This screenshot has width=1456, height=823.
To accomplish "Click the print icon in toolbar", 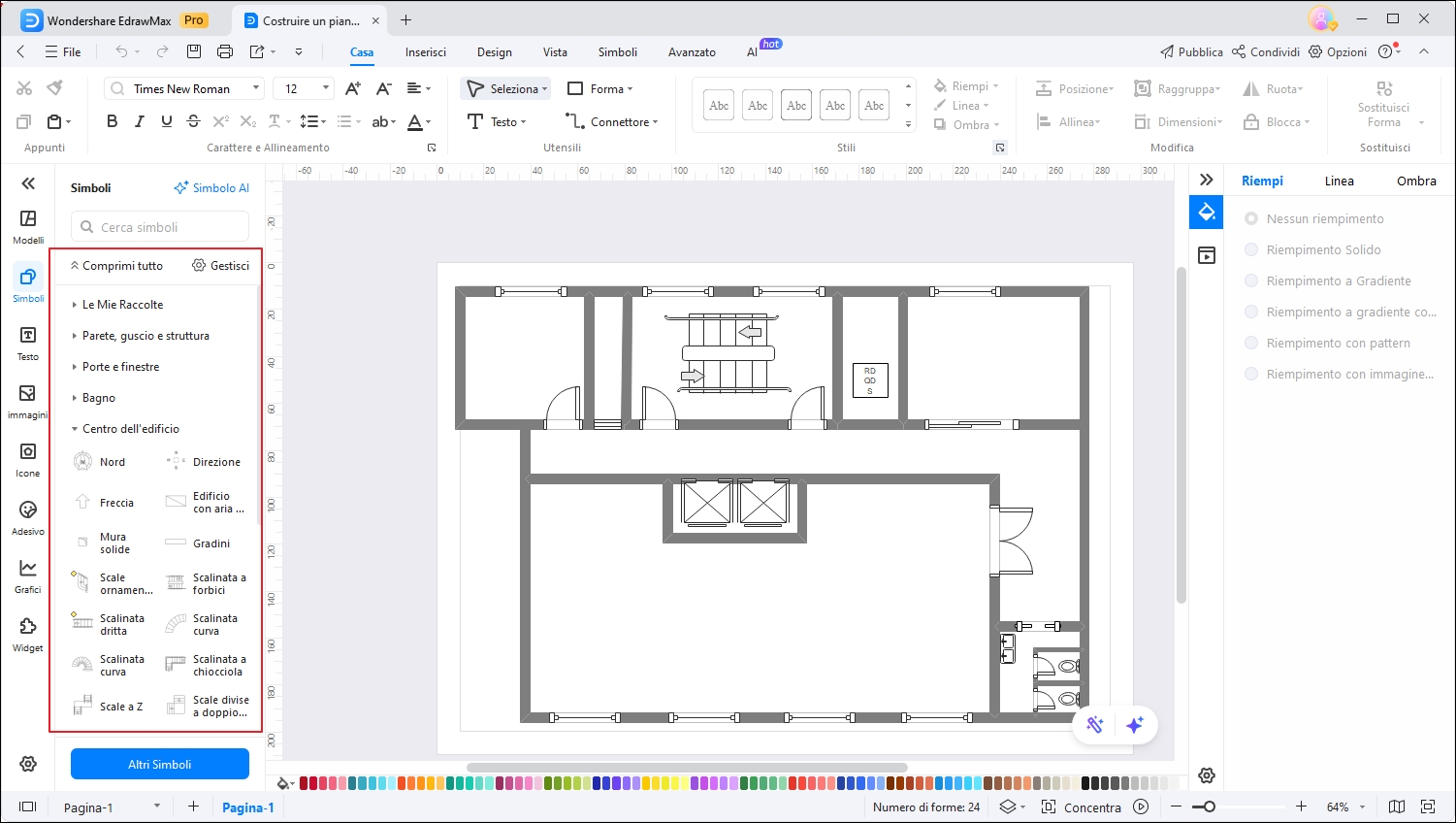I will pos(225,51).
